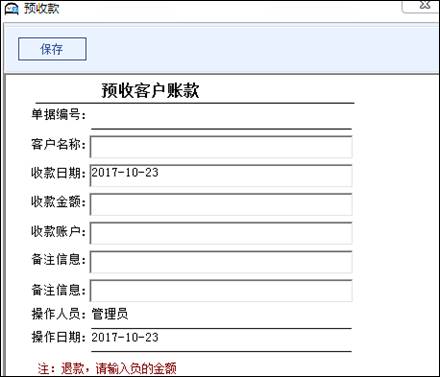Click the 收款日期 field showing 2017-10-23
This screenshot has height=377, width=440.
click(221, 175)
